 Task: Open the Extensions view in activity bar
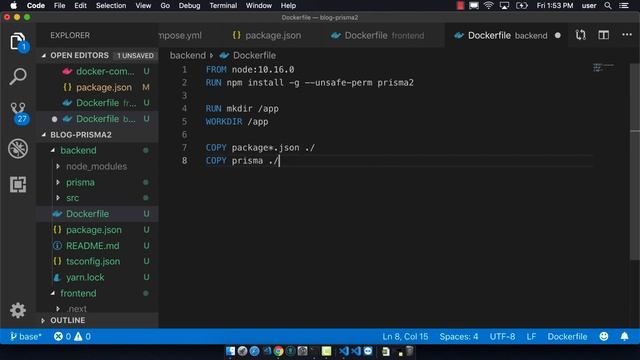coord(18,184)
